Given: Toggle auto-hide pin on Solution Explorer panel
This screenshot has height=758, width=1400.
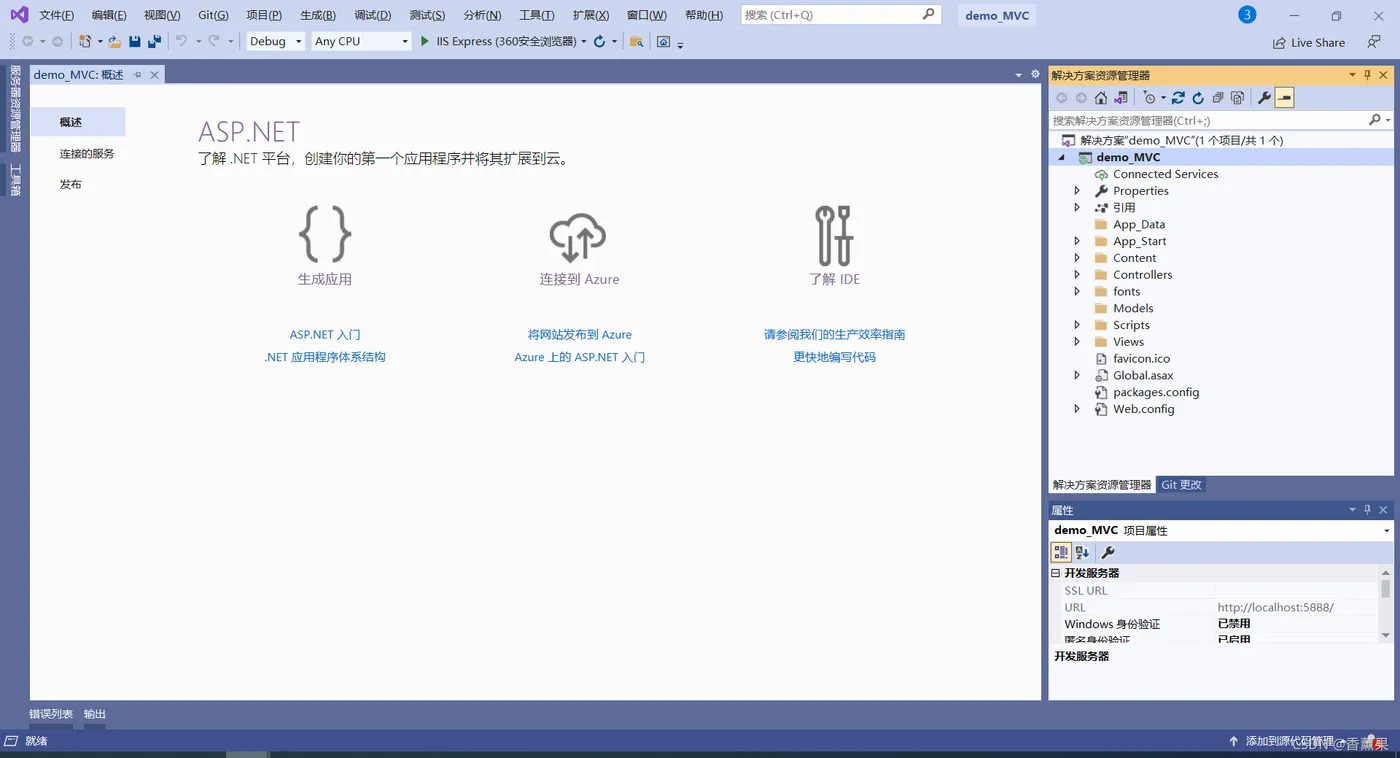Looking at the screenshot, I should point(1368,75).
